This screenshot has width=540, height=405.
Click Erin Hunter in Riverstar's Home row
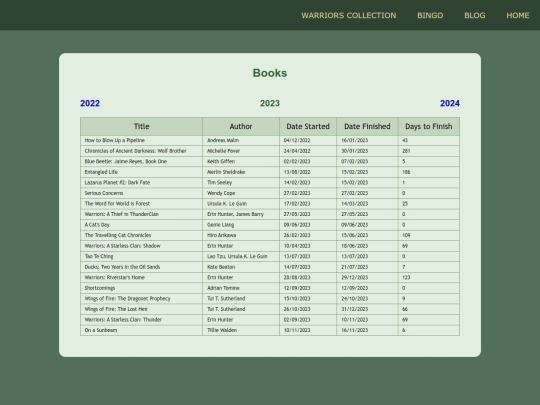tap(220, 278)
